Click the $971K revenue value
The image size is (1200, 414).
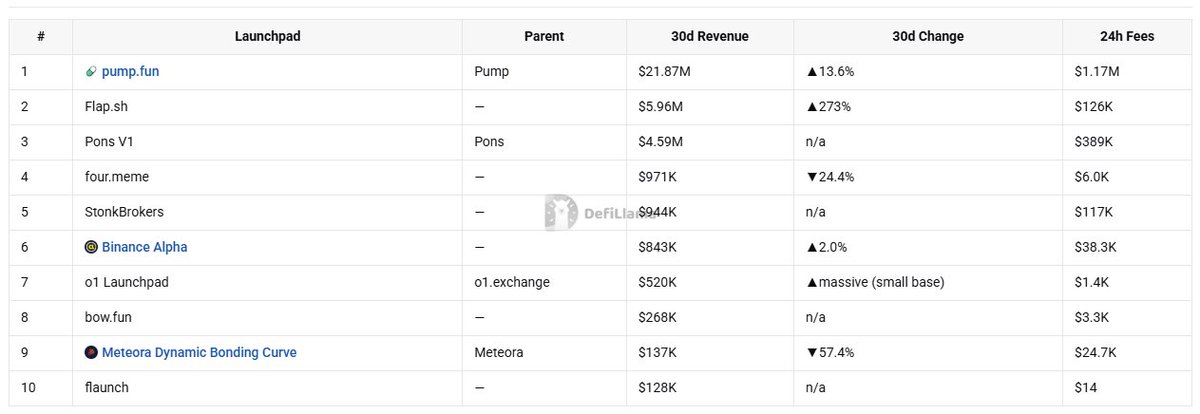pos(657,177)
